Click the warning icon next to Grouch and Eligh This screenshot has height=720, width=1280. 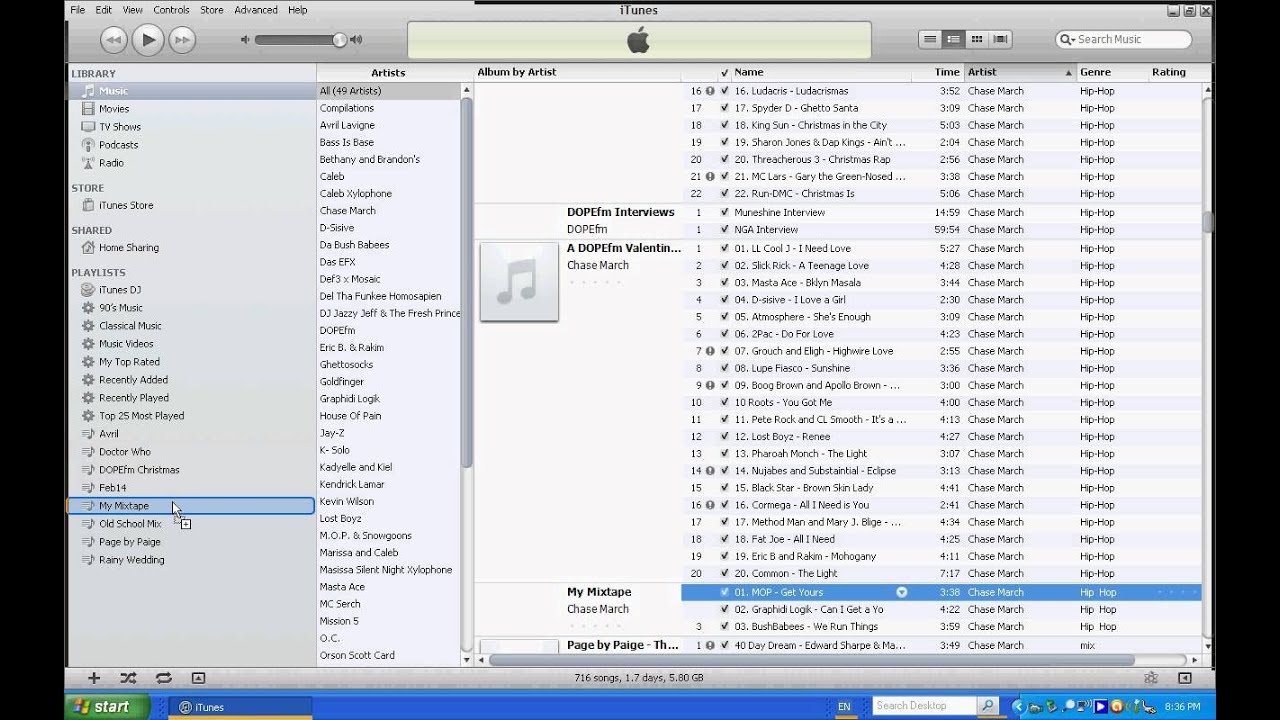710,351
